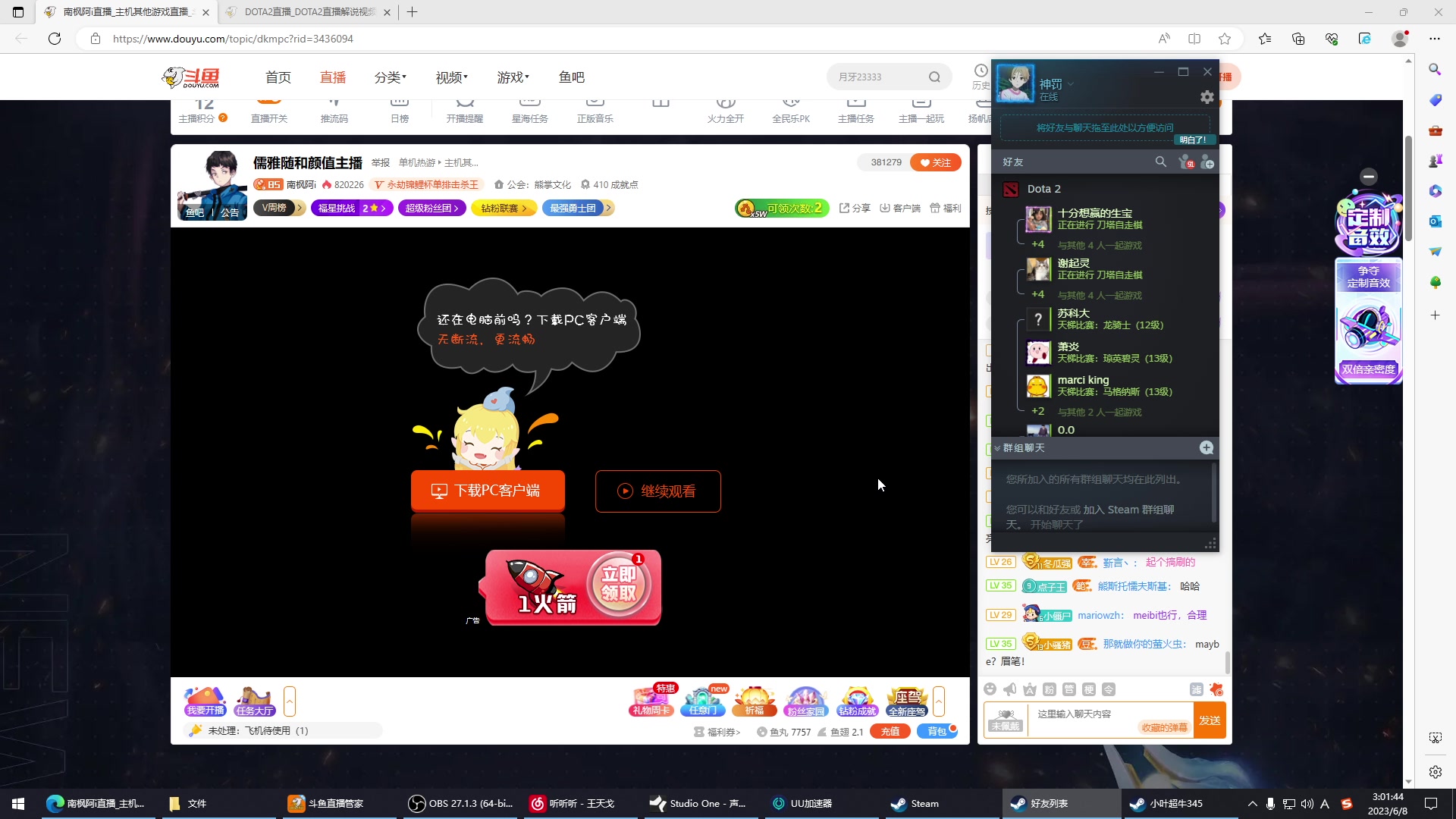Click 继续观看 button
1456x819 pixels.
tap(657, 491)
